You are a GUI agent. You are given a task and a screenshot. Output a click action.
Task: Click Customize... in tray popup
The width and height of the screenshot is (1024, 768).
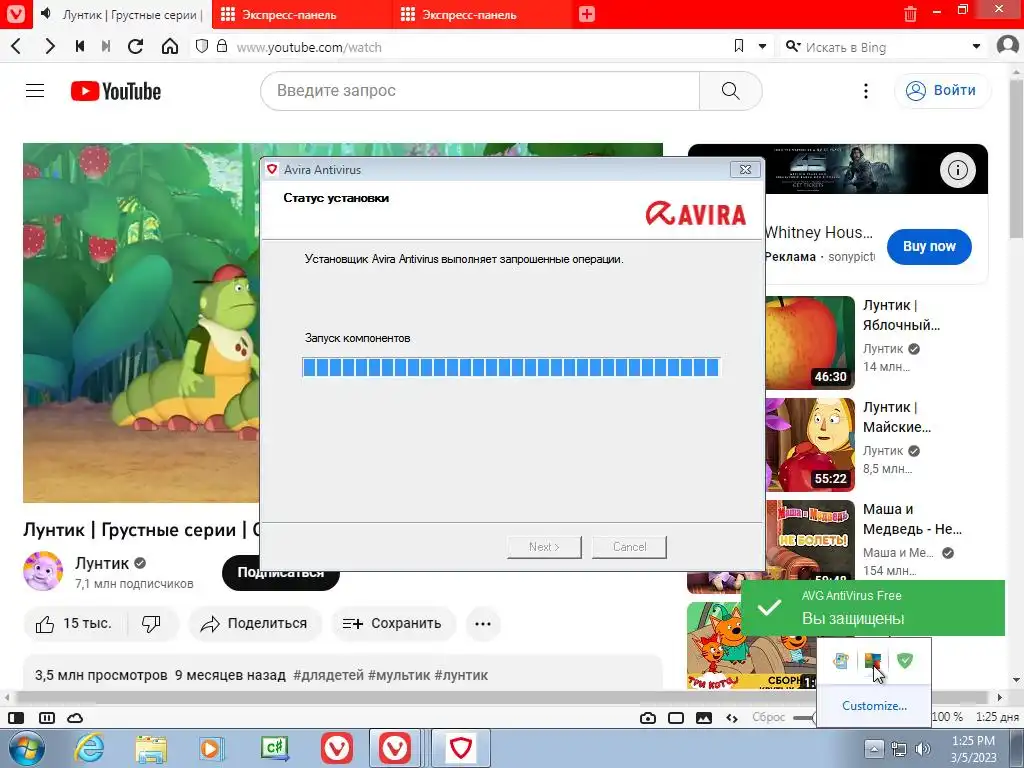(874, 706)
